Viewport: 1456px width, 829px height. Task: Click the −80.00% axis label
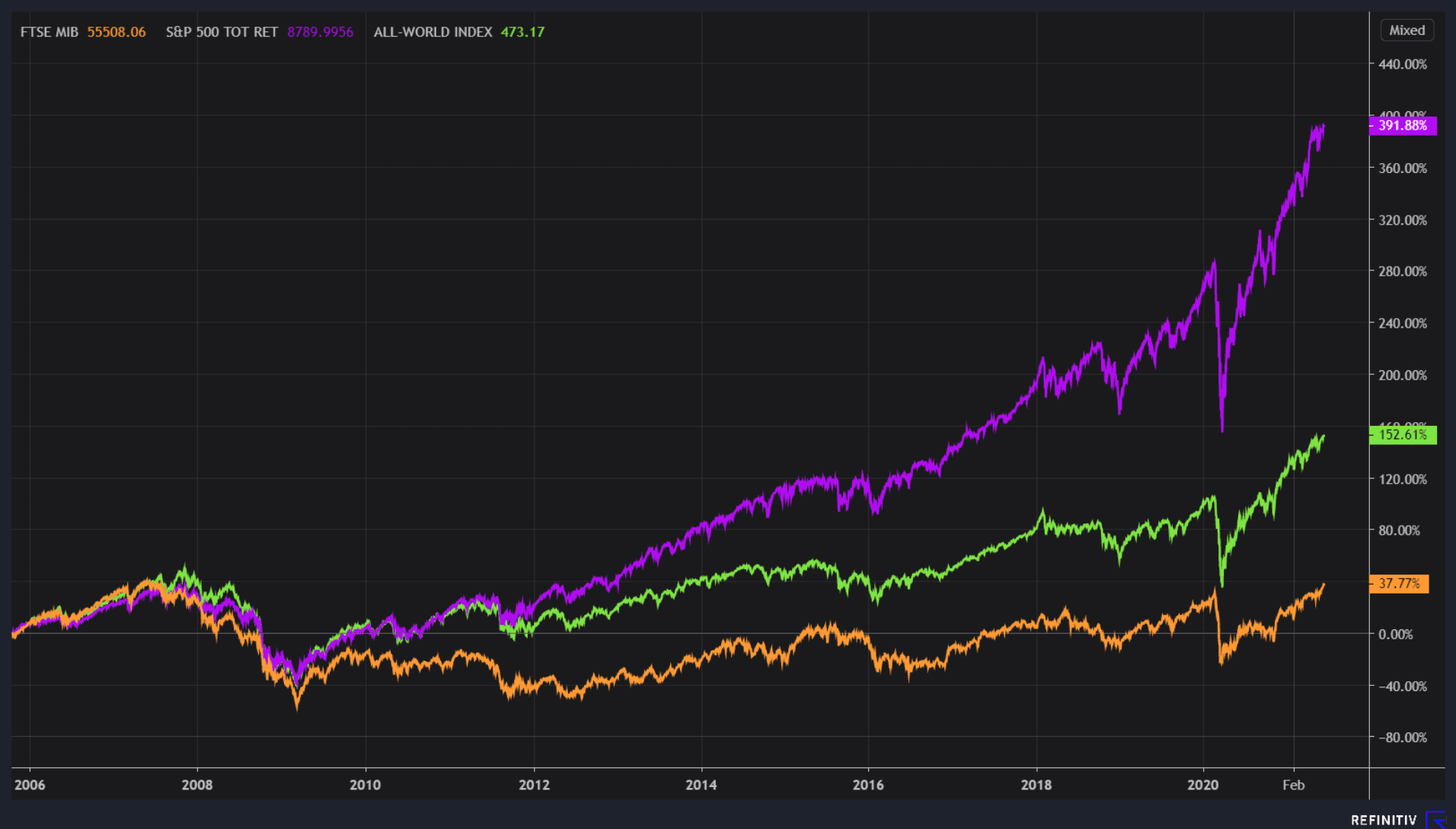point(1403,738)
